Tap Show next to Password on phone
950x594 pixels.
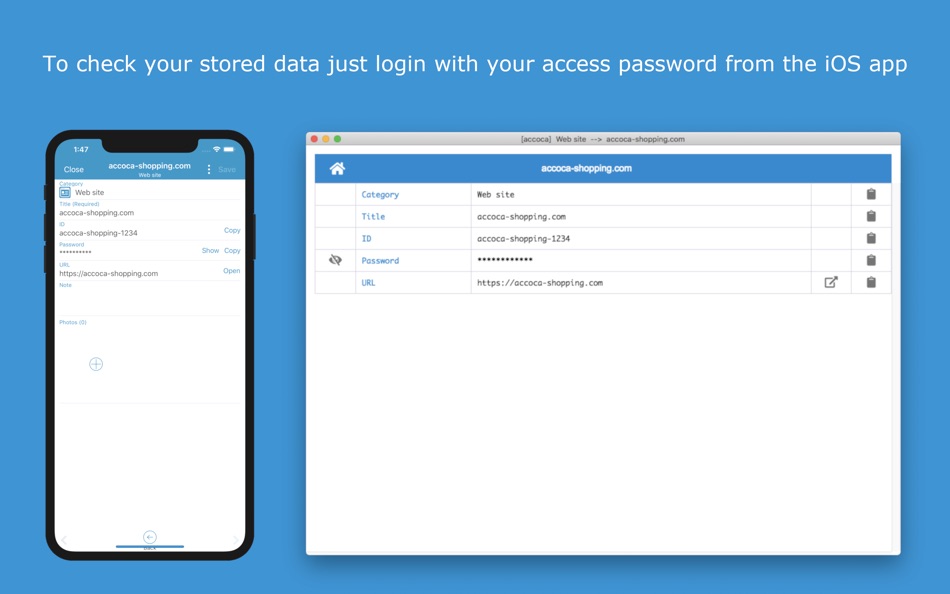click(x=210, y=250)
